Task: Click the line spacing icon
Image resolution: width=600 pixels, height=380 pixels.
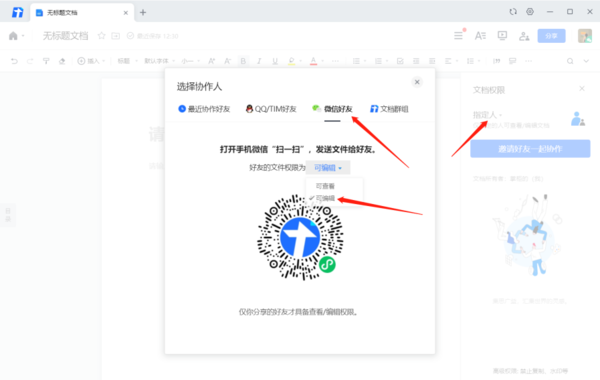Action: pyautogui.click(x=470, y=61)
